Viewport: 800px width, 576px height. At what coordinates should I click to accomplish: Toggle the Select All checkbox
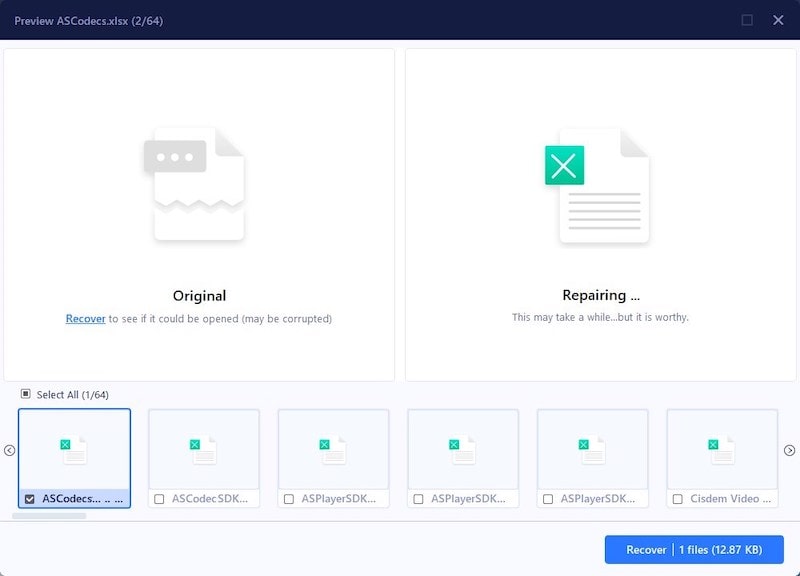point(26,394)
